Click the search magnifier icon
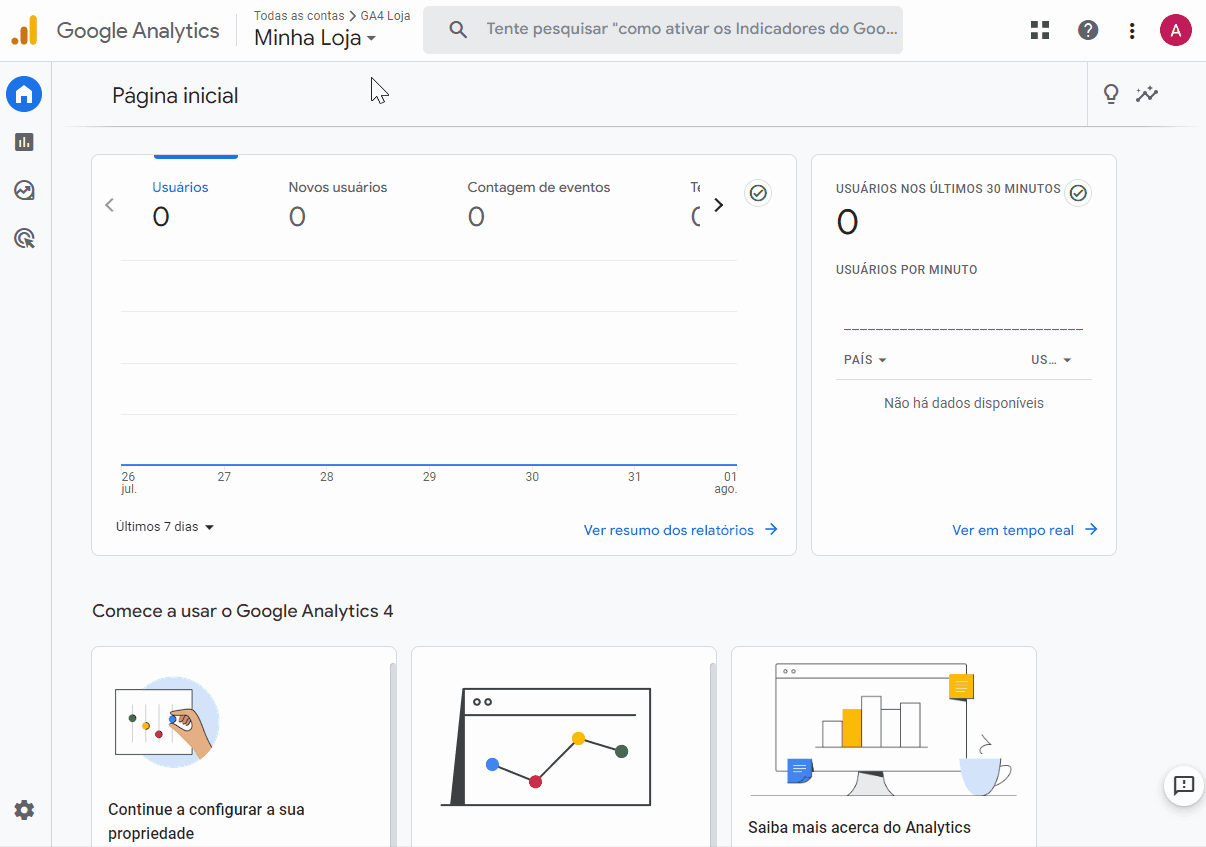 pyautogui.click(x=458, y=30)
